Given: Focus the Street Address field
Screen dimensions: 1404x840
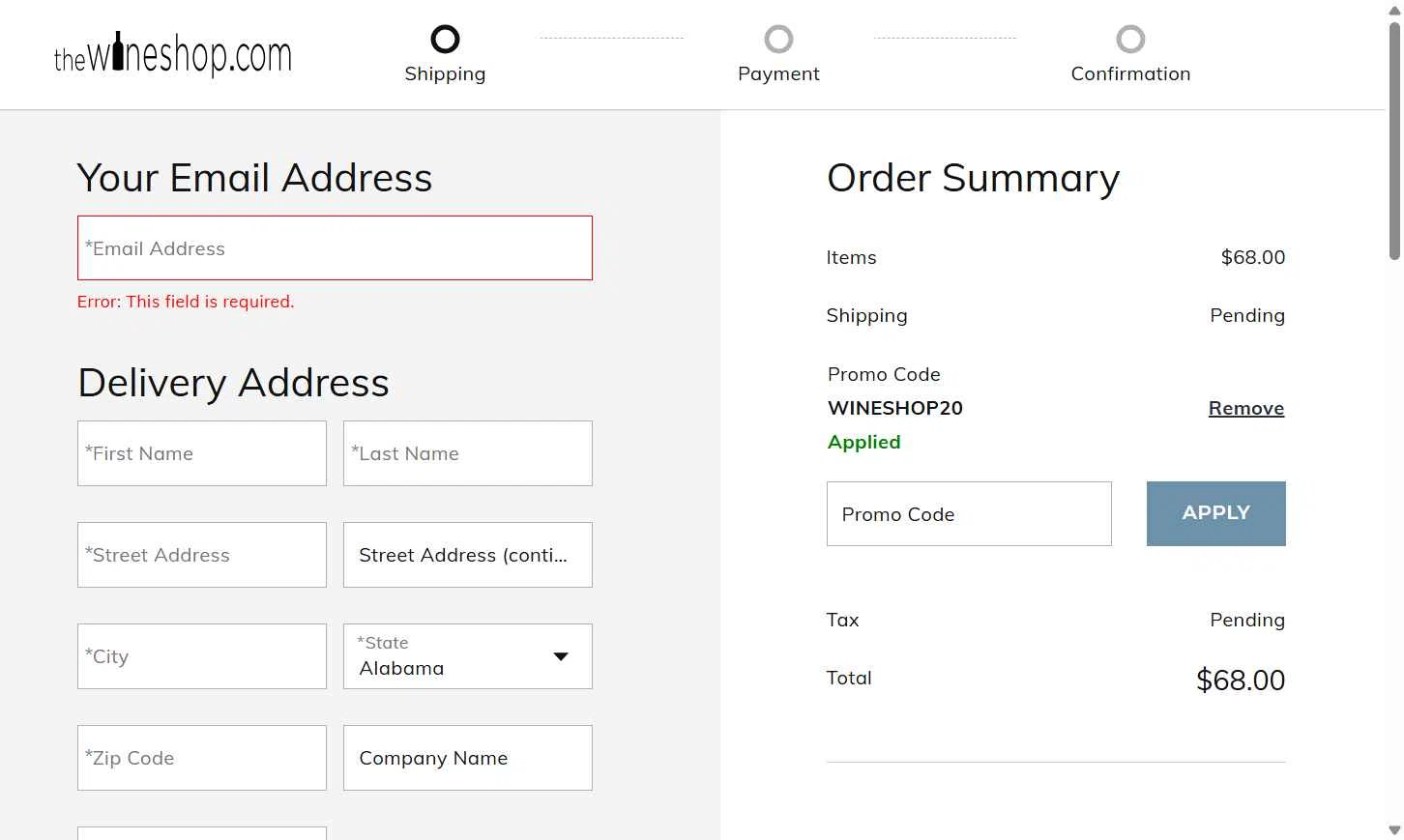Looking at the screenshot, I should click(202, 555).
